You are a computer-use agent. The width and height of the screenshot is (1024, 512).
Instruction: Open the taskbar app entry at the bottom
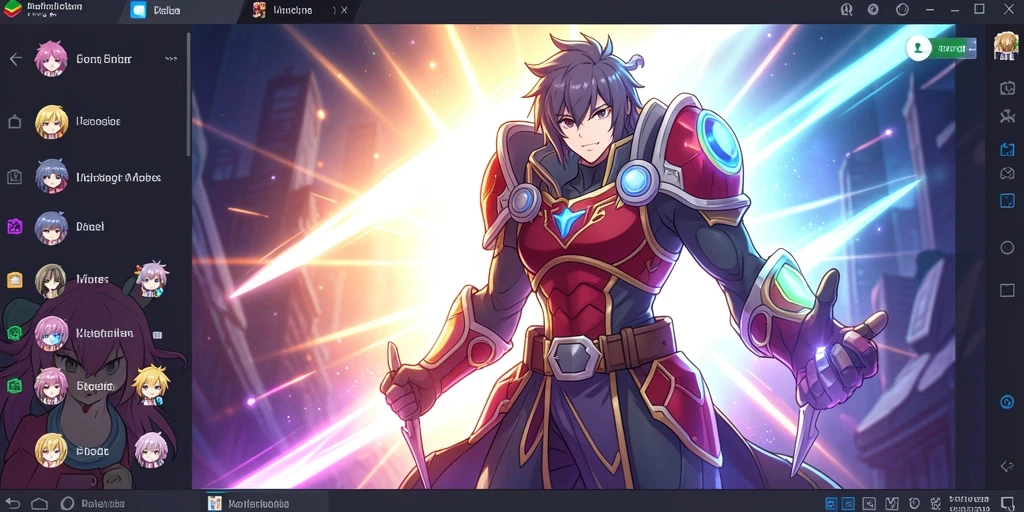pyautogui.click(x=248, y=503)
